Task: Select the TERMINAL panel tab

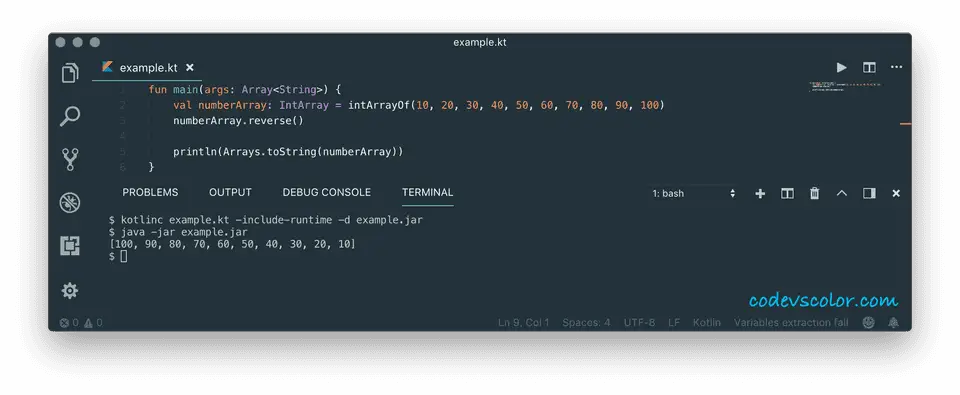Action: [427, 192]
